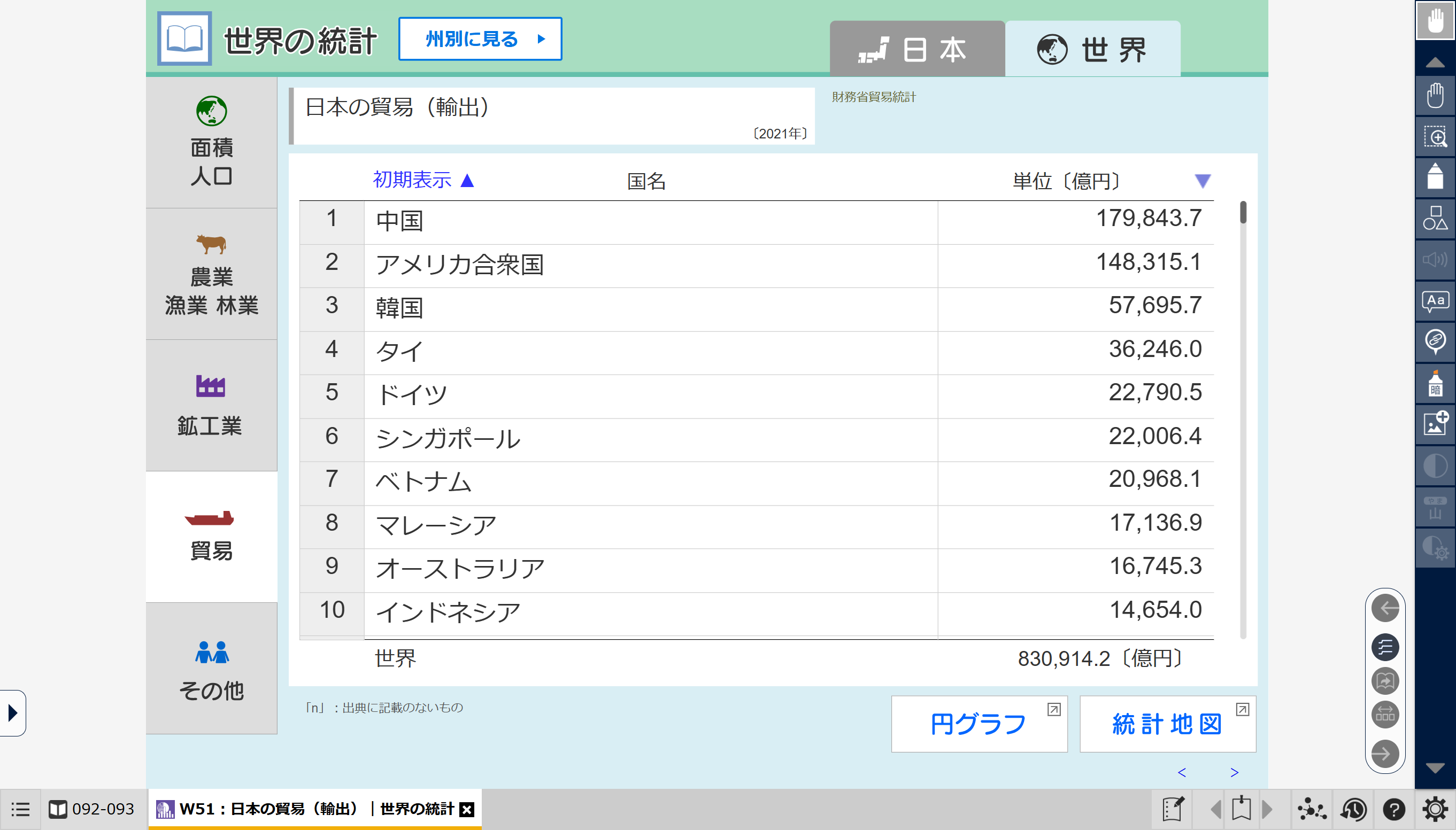The width and height of the screenshot is (1456, 830).
Task: Expand the left side panel arrow
Action: coord(12,712)
